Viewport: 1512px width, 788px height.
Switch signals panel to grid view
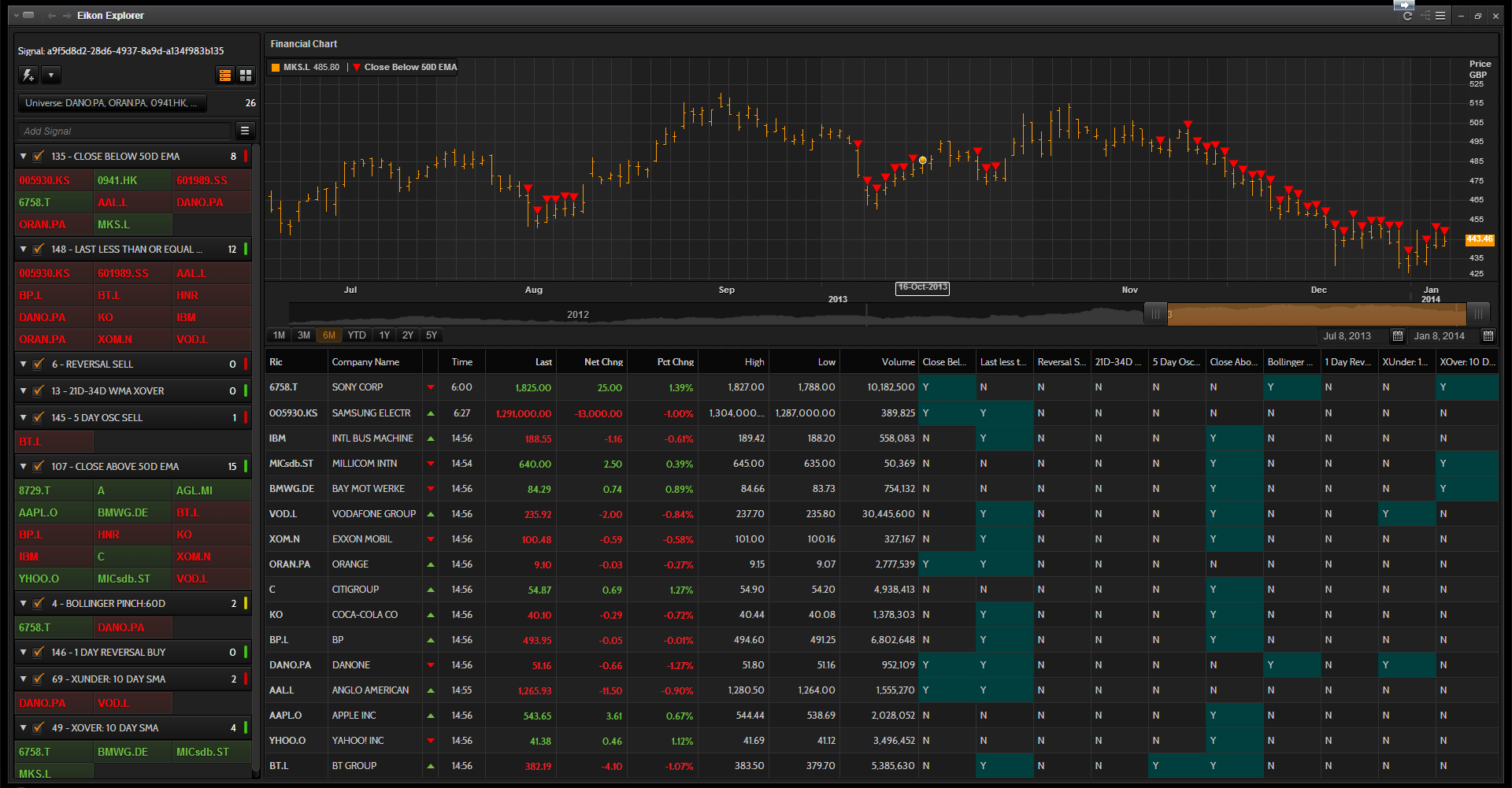(x=246, y=76)
